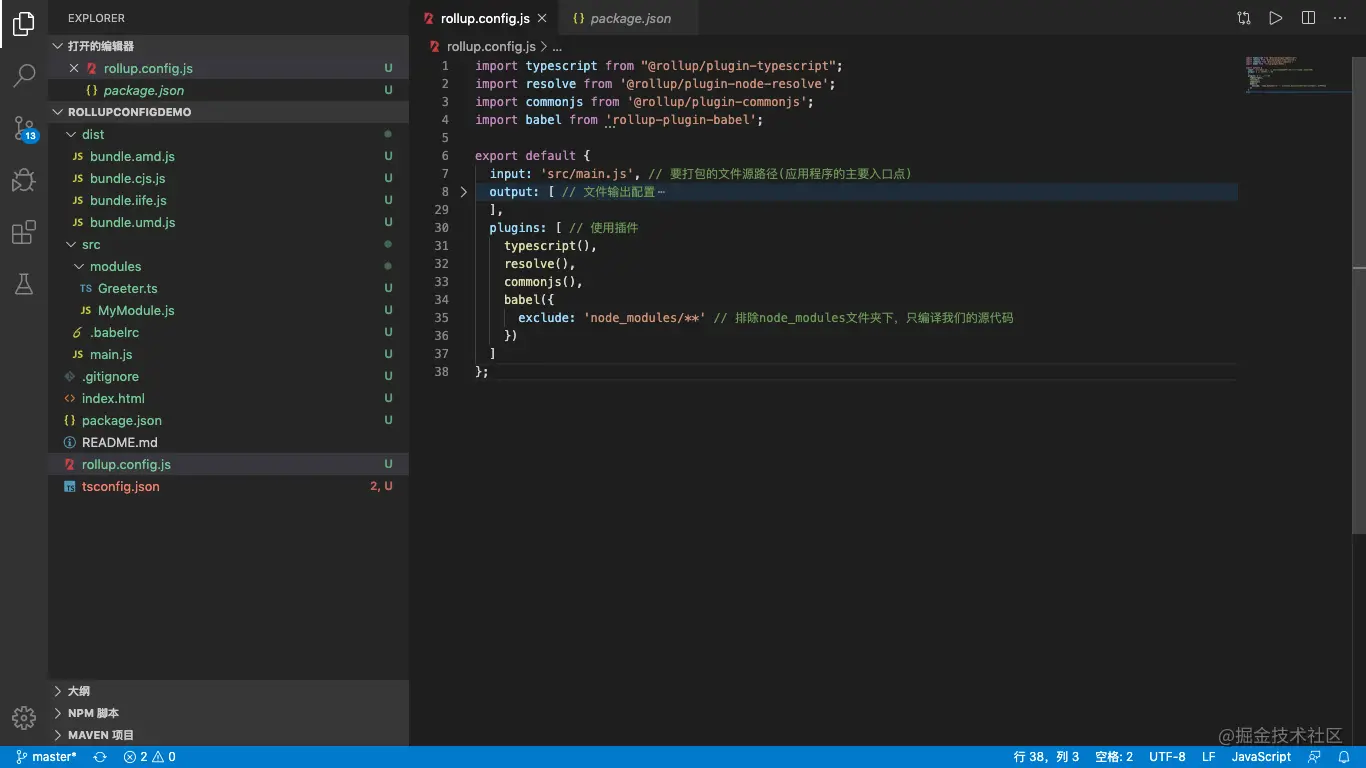Open Source Control view with 13 badge
This screenshot has height=768, width=1366.
(24, 128)
